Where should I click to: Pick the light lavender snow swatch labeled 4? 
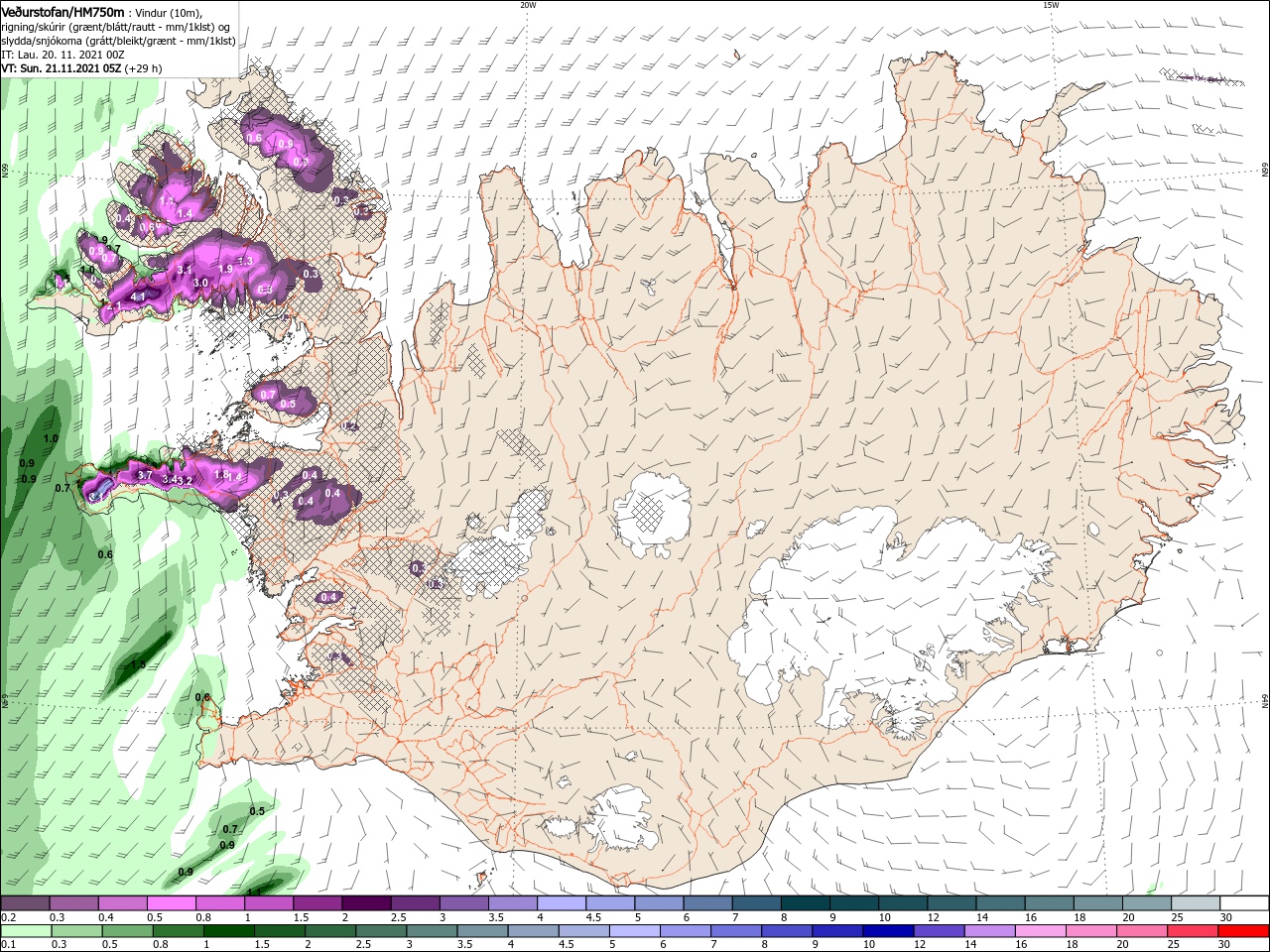tap(560, 903)
